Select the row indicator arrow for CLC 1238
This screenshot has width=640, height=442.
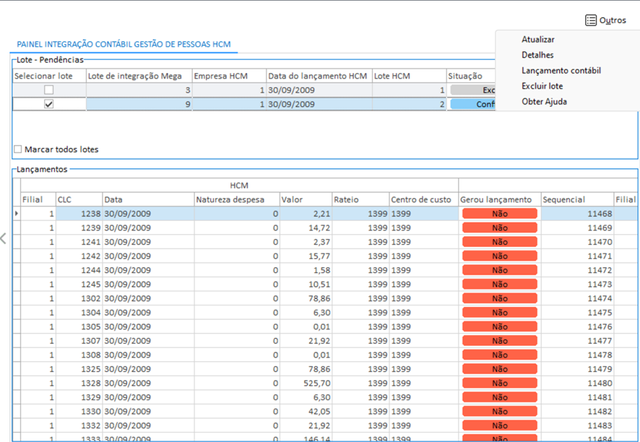point(16,214)
